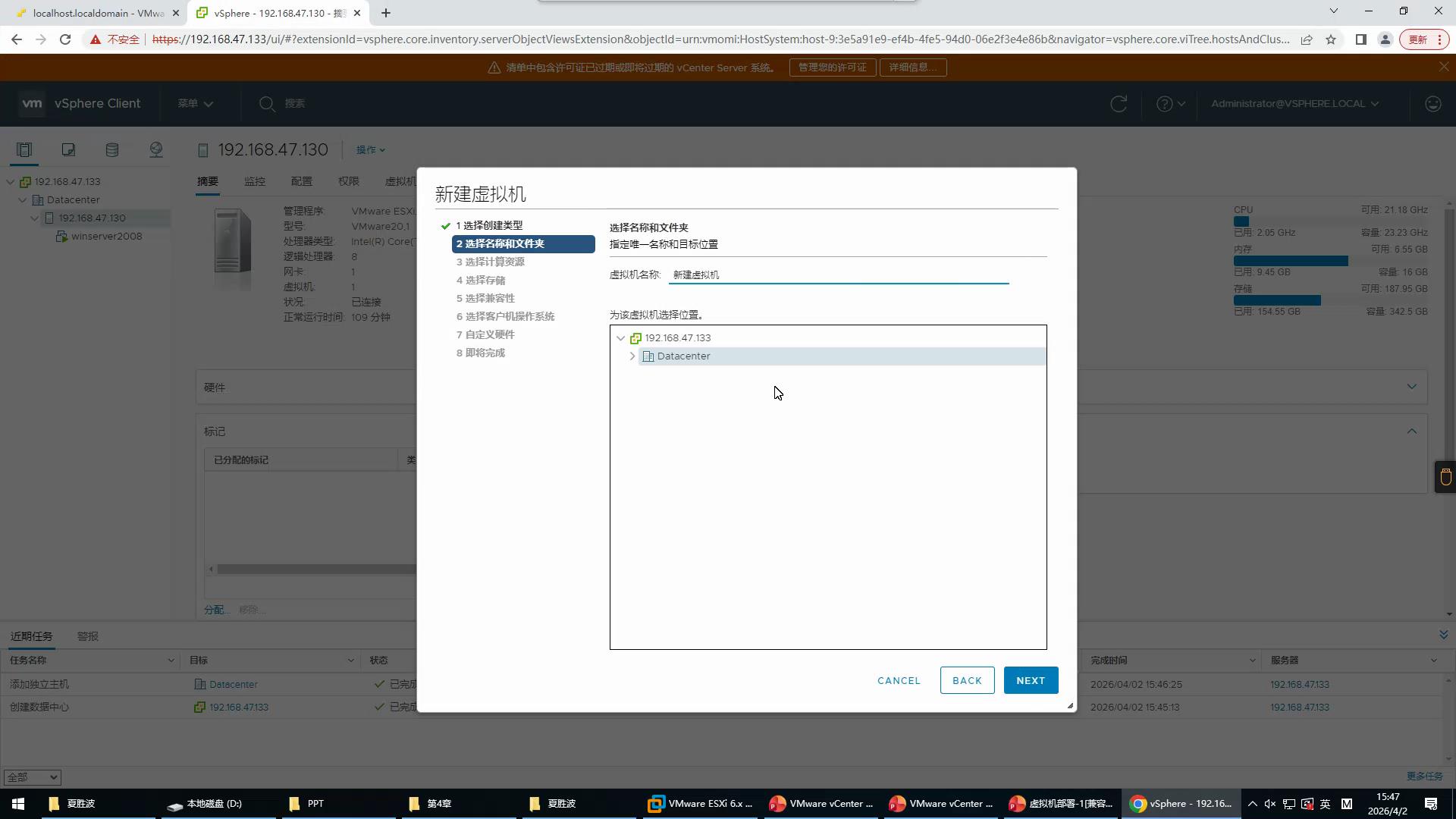Expand the Datacenter node in location tree

pyautogui.click(x=632, y=356)
